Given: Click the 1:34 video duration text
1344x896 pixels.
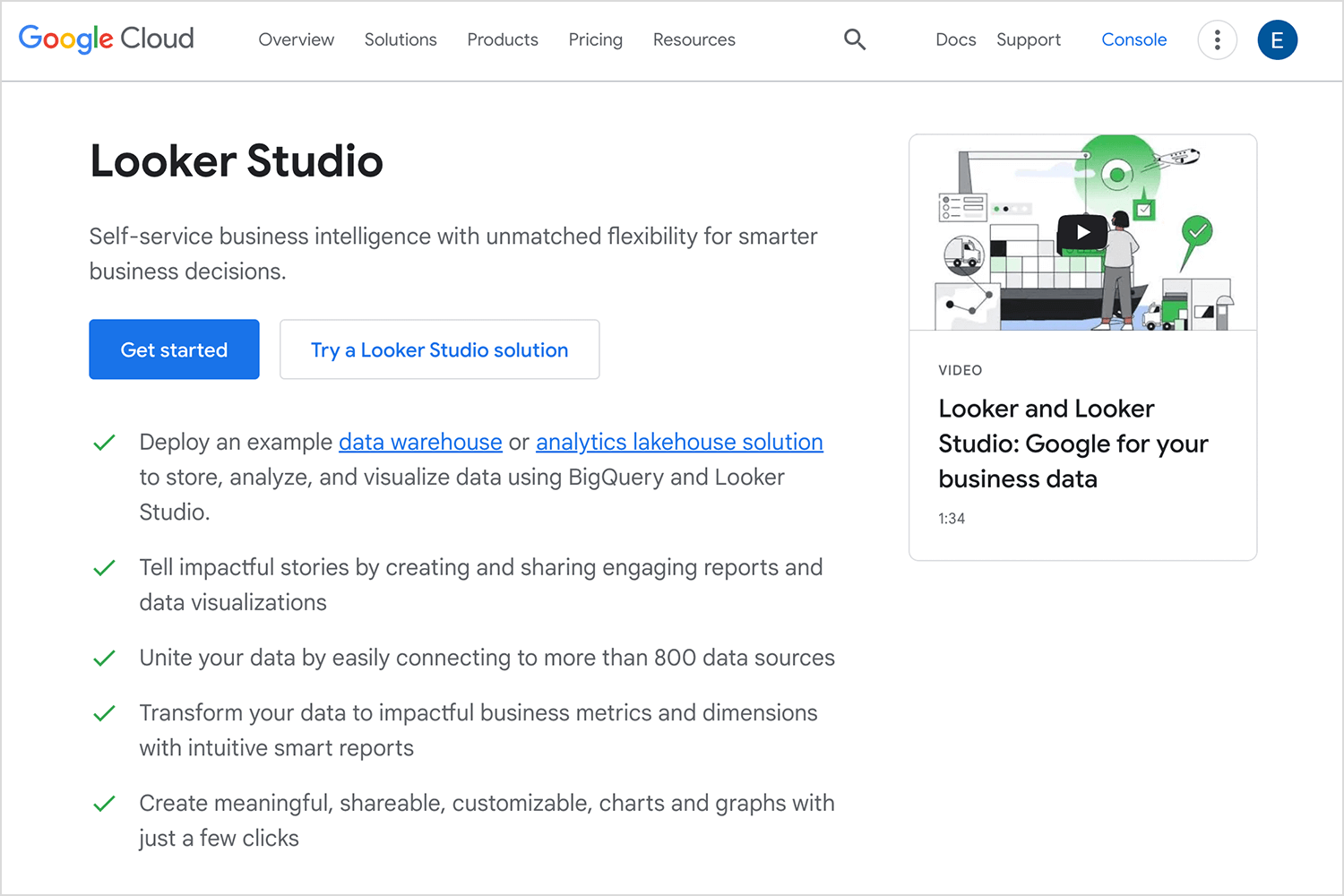Looking at the screenshot, I should click(x=951, y=519).
